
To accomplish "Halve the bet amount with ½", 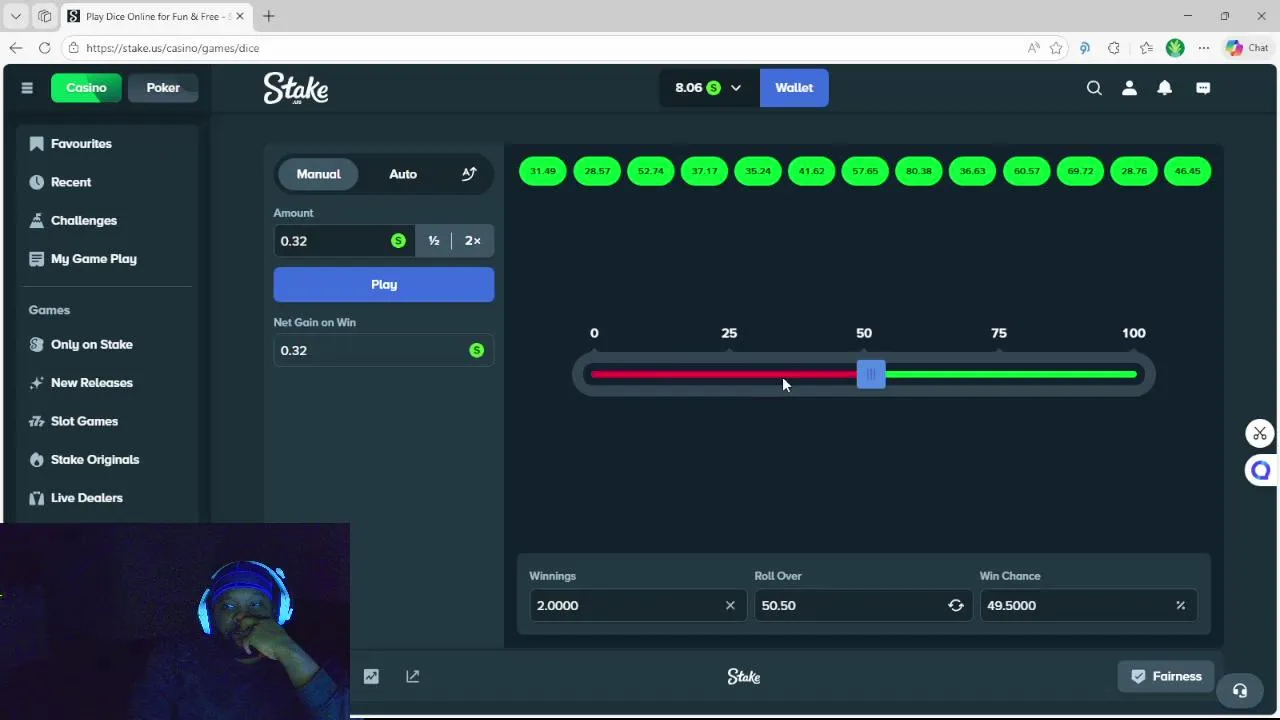I will pos(434,241).
